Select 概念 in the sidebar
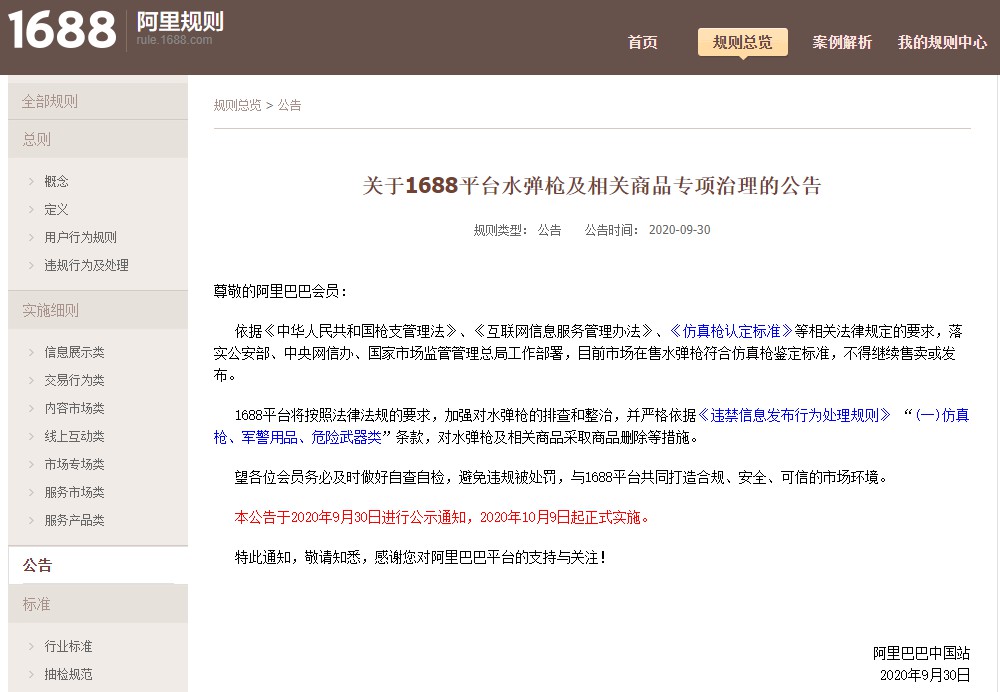The width and height of the screenshot is (1000, 692). click(56, 181)
